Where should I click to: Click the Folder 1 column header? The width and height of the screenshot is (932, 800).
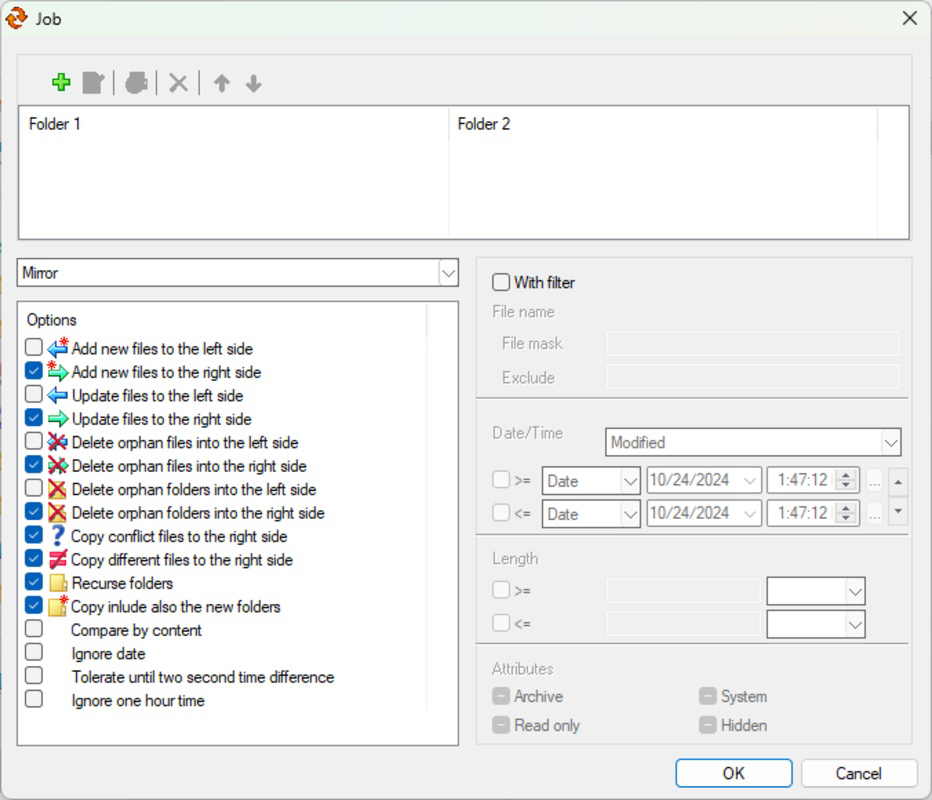[233, 124]
